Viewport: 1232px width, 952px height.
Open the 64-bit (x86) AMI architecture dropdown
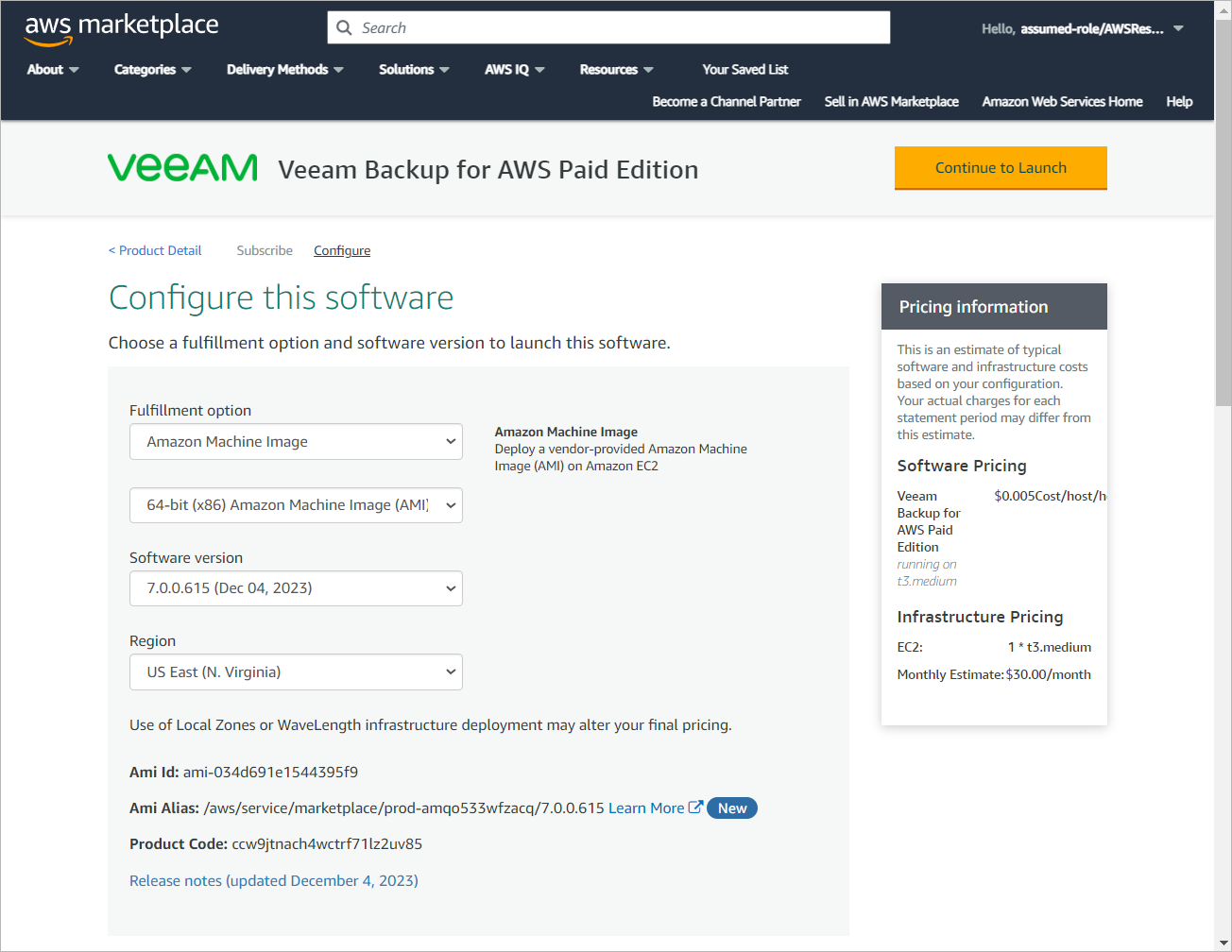pyautogui.click(x=296, y=505)
